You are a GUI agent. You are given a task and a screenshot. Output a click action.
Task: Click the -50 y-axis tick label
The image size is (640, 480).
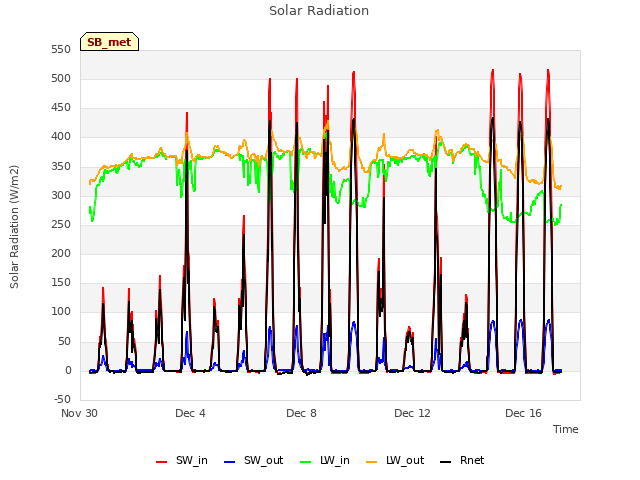pyautogui.click(x=62, y=399)
